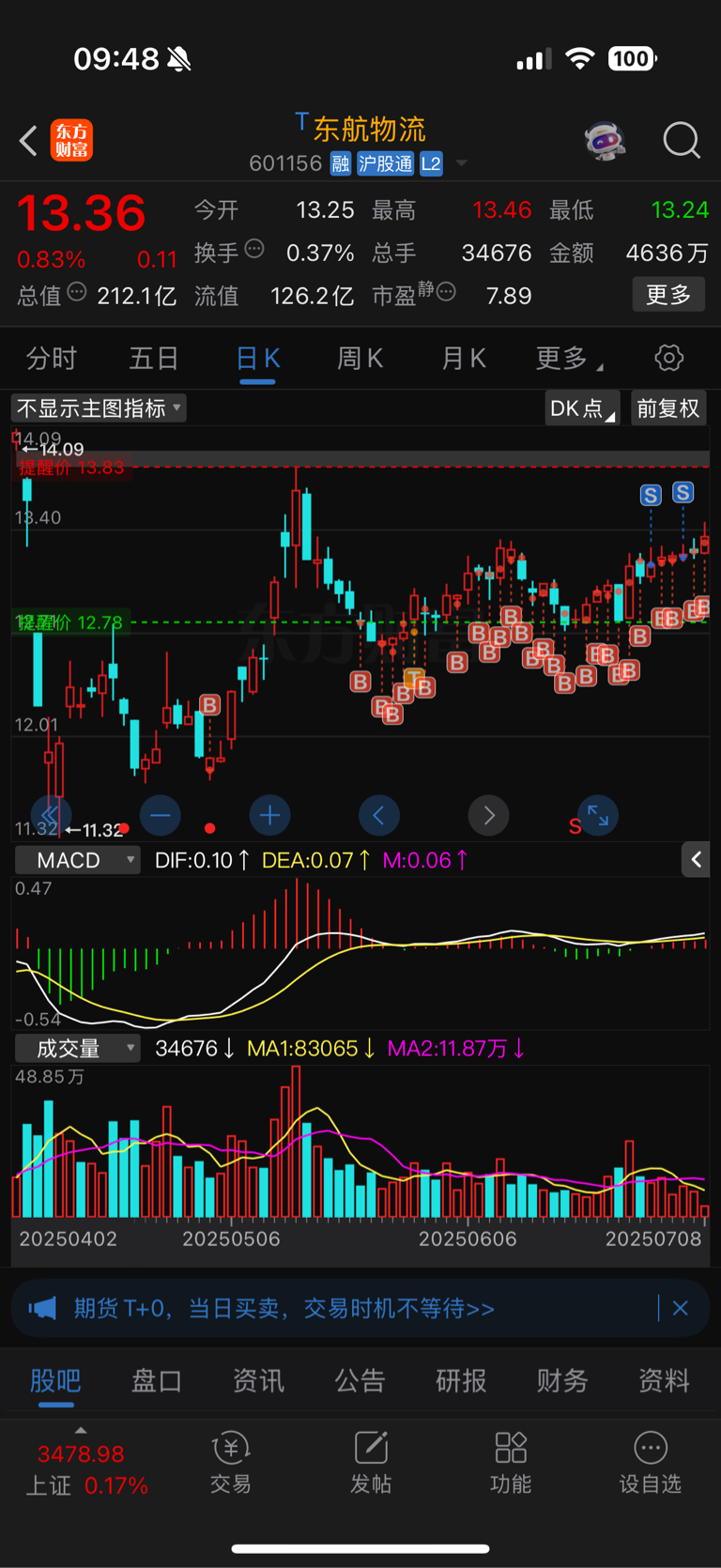This screenshot has height=1568, width=721.
Task: Open the robot assistant avatar
Action: point(605,142)
